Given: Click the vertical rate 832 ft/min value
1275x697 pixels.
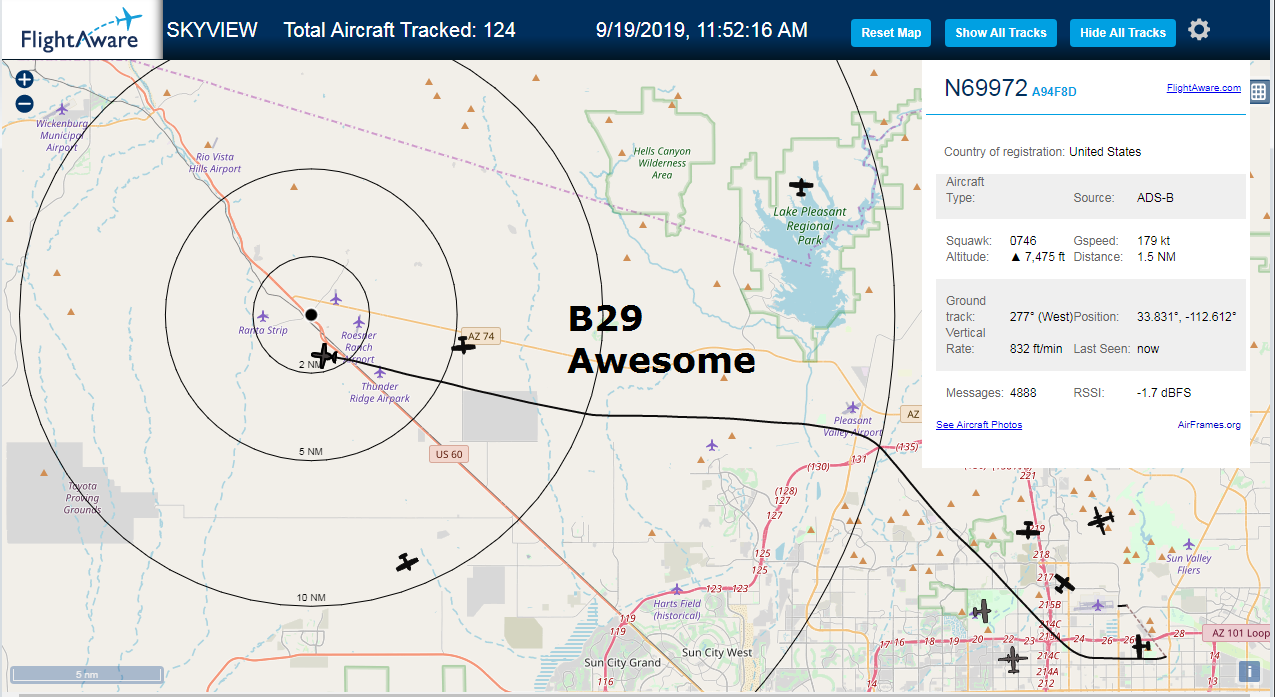Looking at the screenshot, I should [1037, 349].
